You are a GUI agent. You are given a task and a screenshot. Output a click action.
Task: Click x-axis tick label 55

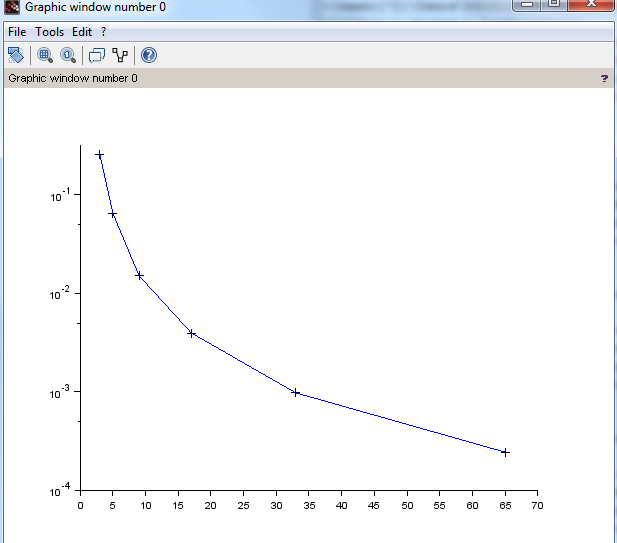440,506
